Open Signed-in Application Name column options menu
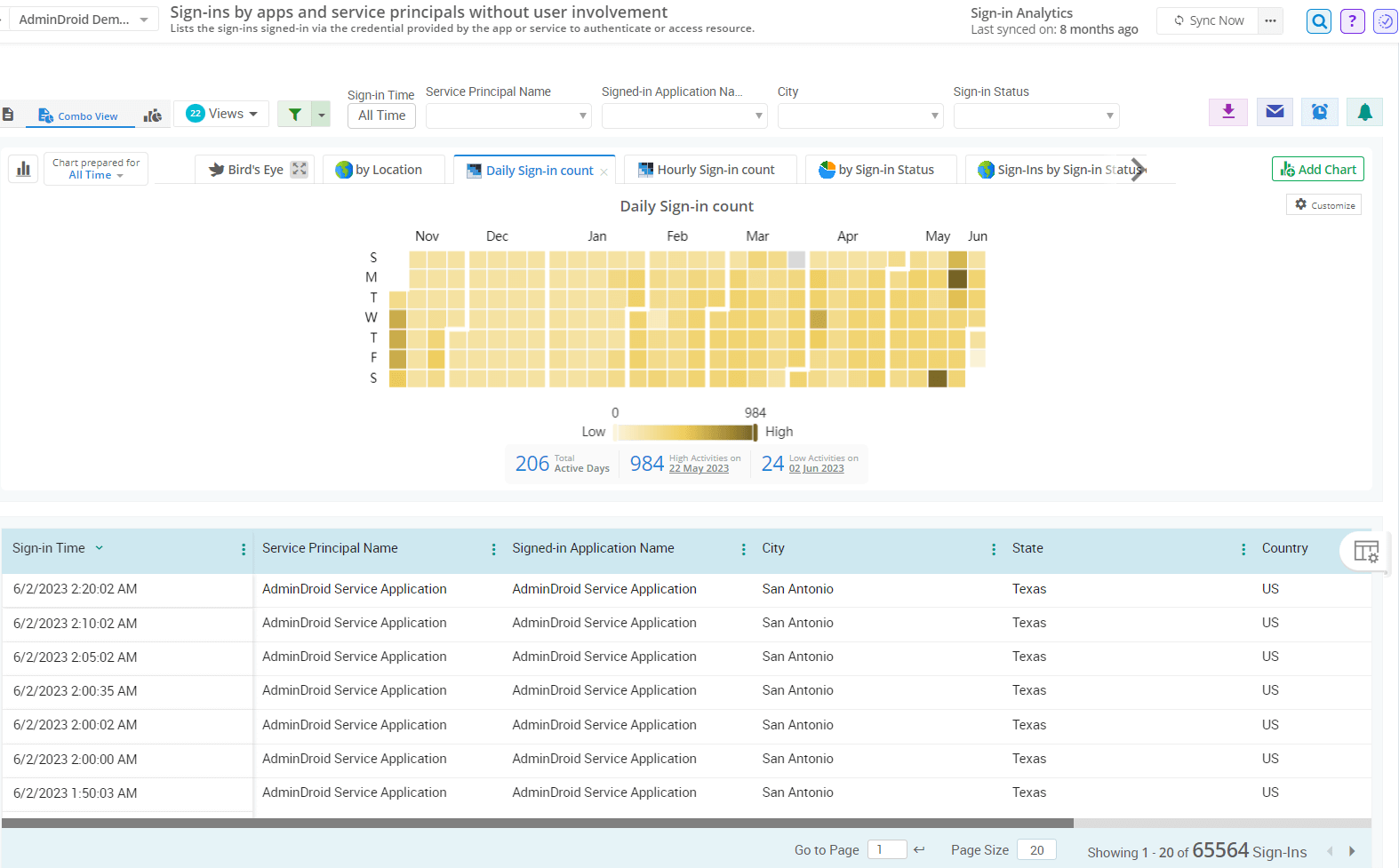Screen dimensions: 1399x868 743,549
